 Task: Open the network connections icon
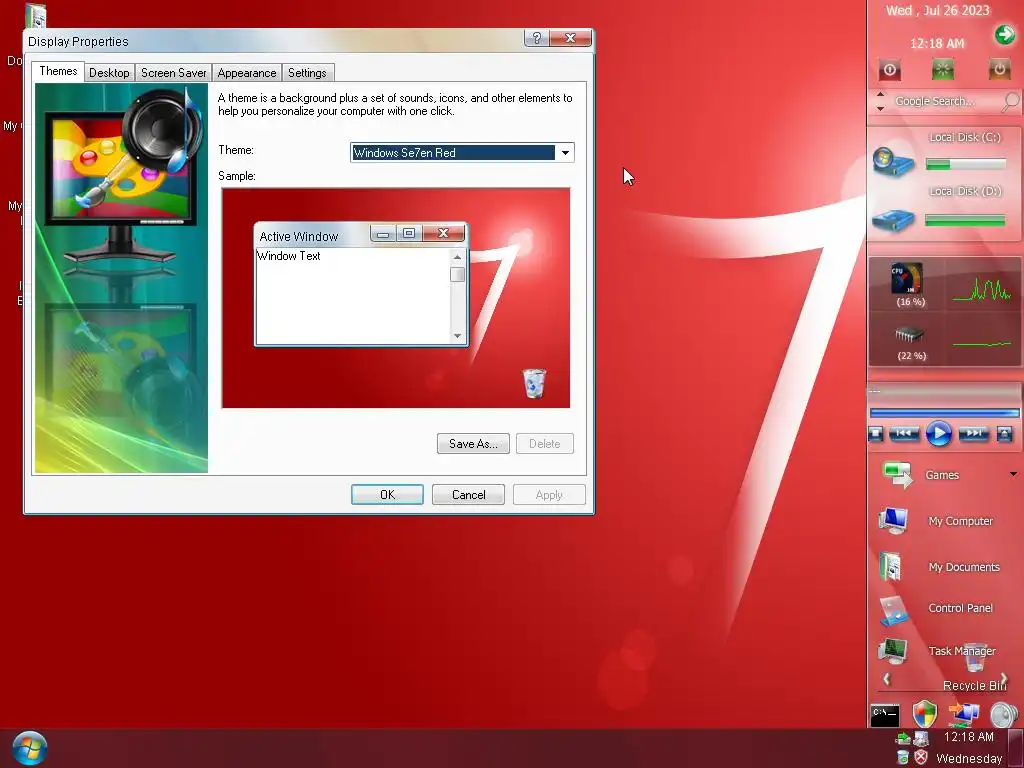[x=964, y=714]
